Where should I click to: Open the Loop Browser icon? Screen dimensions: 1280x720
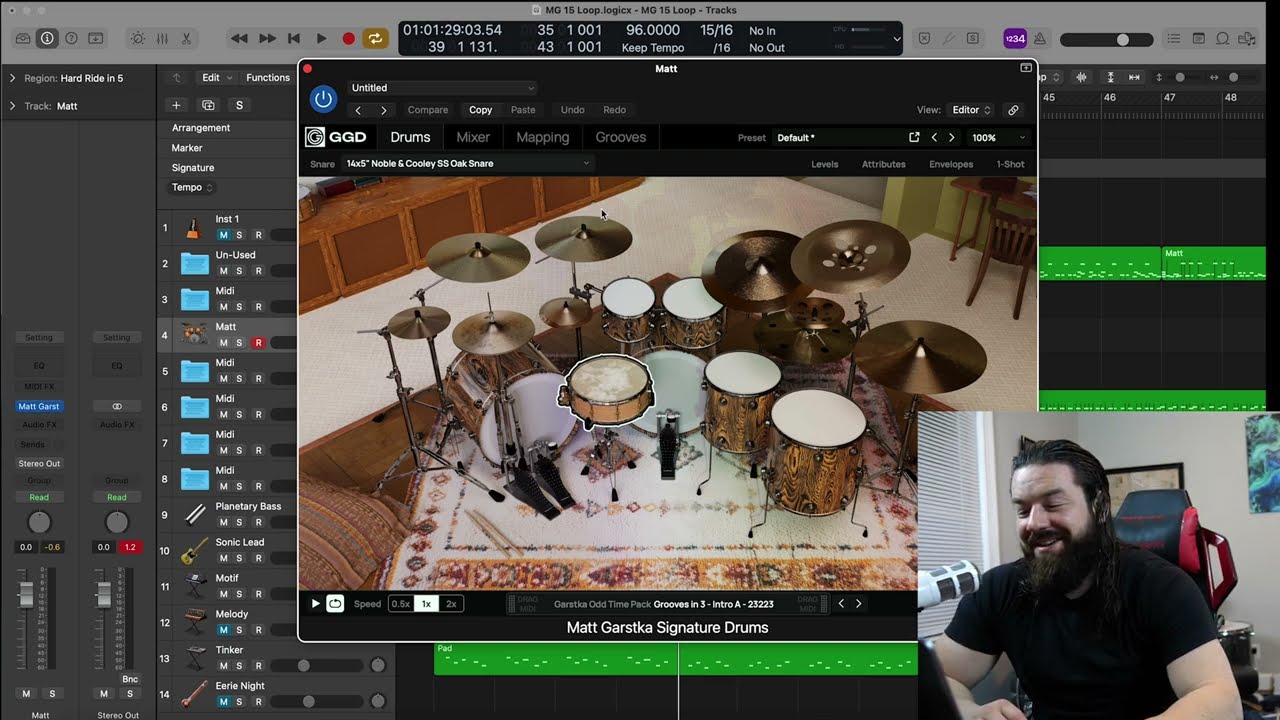tap(1222, 38)
